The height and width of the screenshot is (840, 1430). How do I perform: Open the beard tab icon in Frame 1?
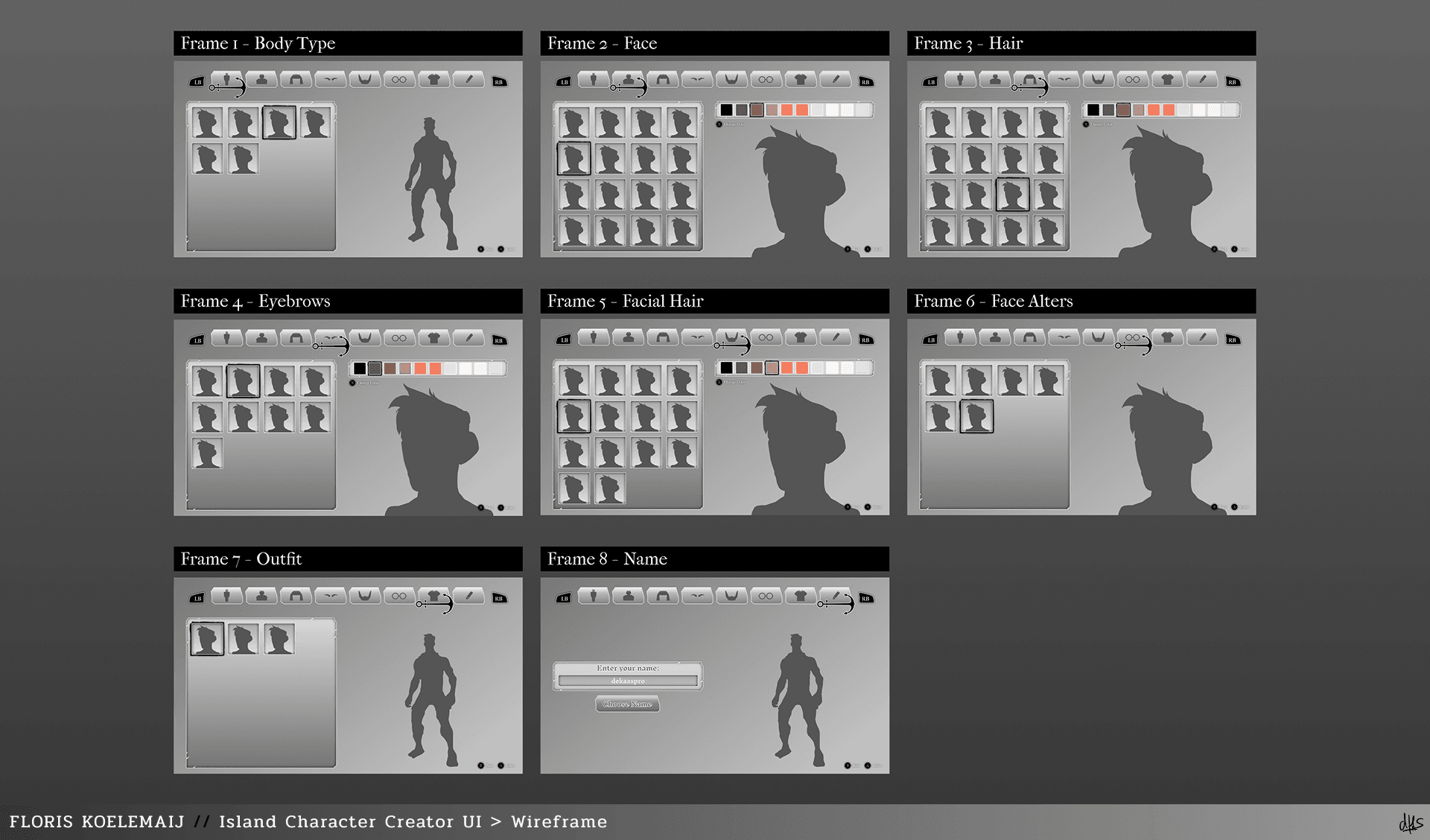pos(365,80)
